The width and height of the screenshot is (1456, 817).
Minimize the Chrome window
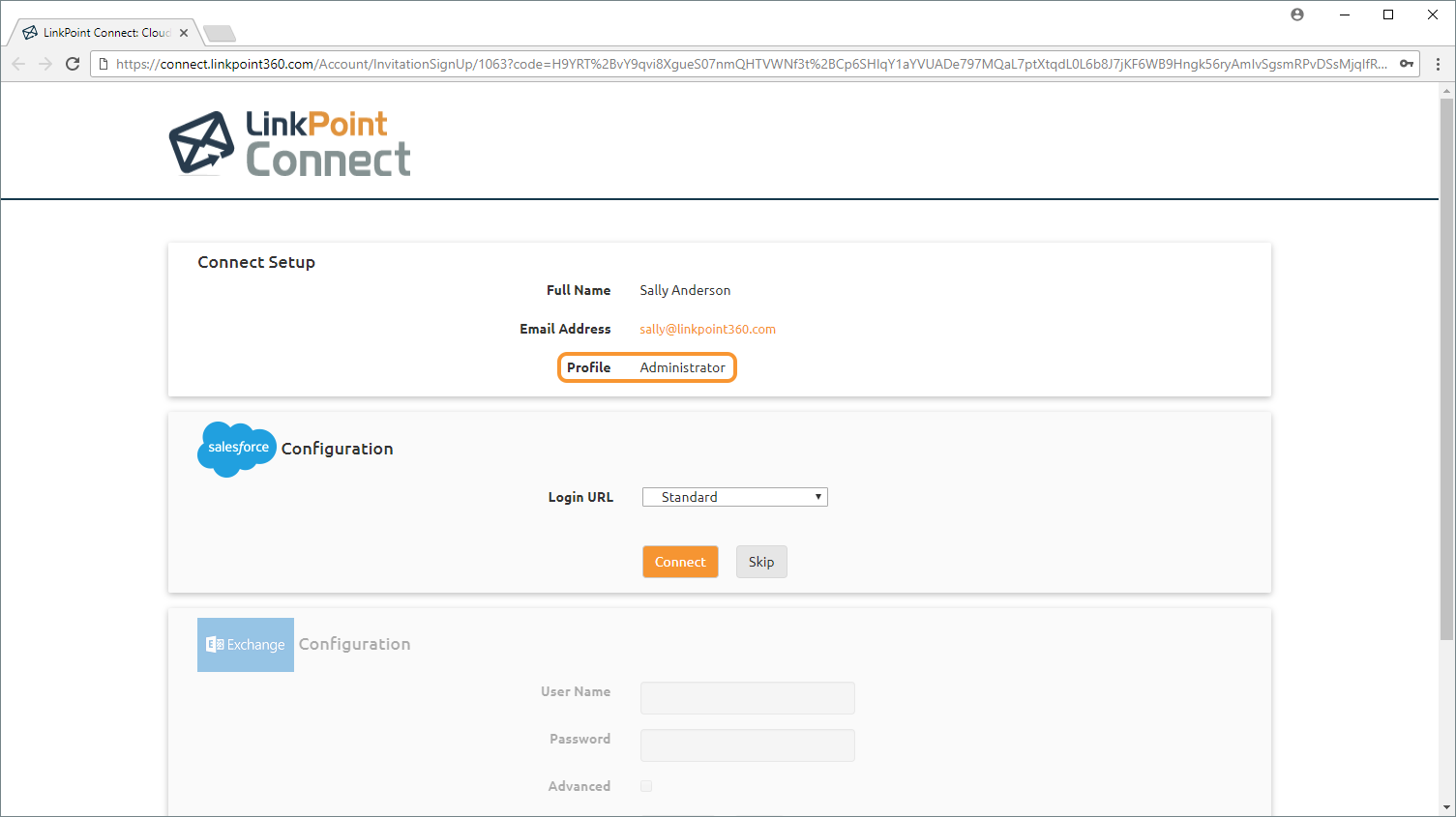(x=1345, y=15)
